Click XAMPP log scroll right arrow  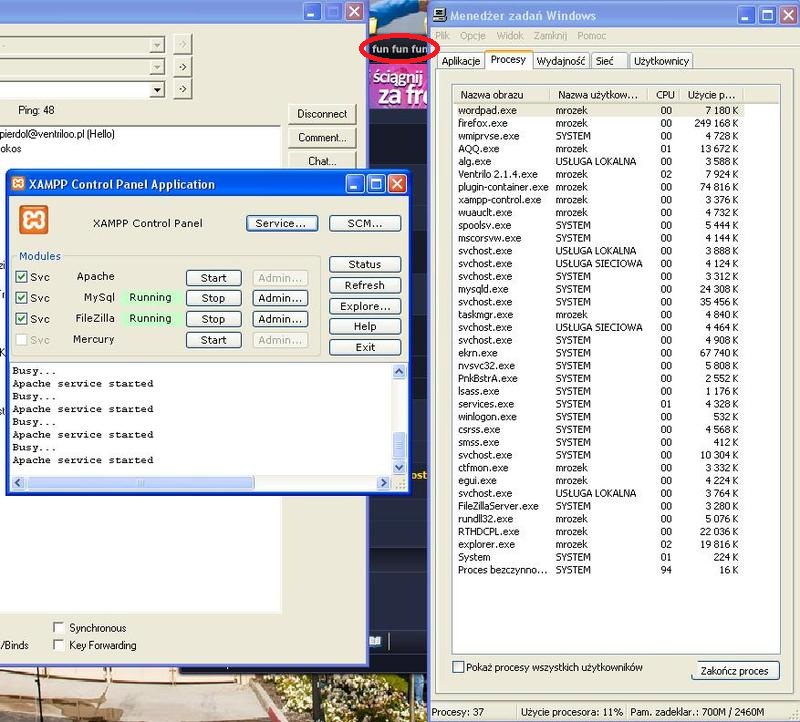(x=383, y=482)
